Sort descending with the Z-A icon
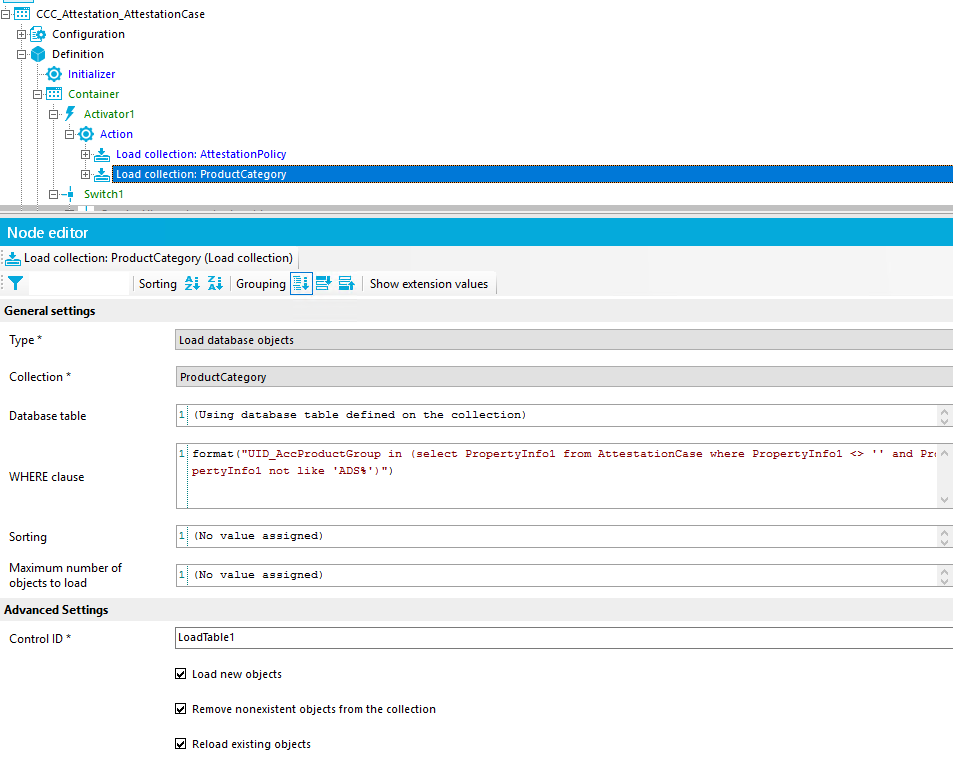Viewport: 953px width, 775px height. point(215,283)
